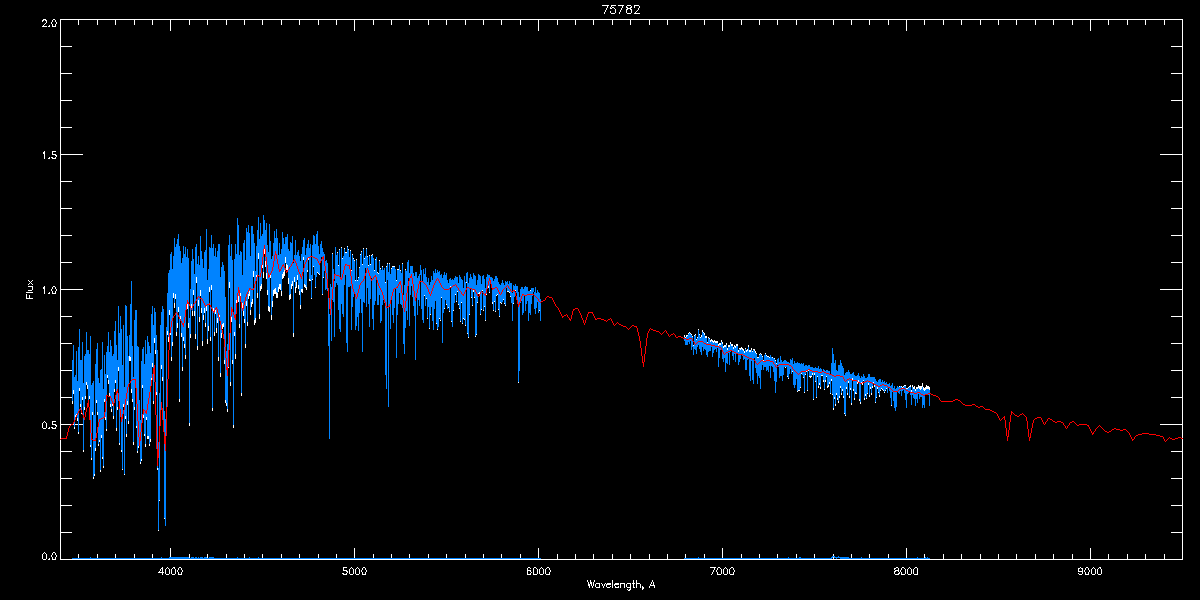This screenshot has width=1200, height=600.
Task: Click the Flux axis label
Action: coord(29,289)
